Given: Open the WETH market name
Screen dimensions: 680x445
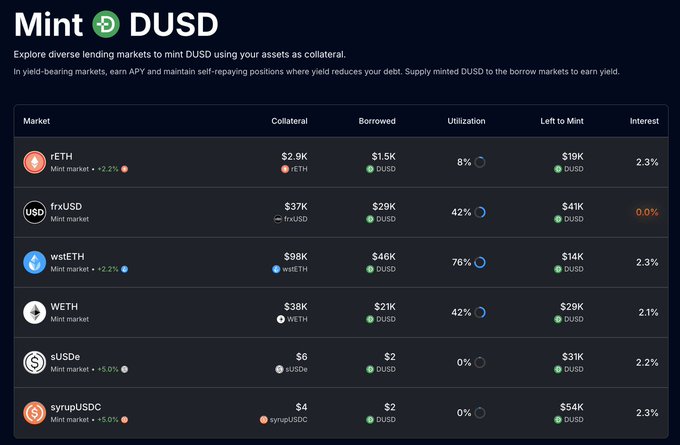Looking at the screenshot, I should (64, 307).
